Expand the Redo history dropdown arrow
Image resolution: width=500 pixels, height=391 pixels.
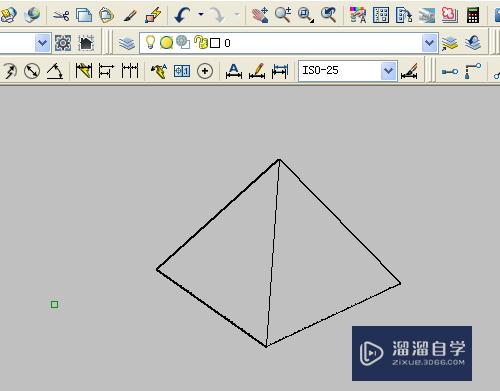pyautogui.click(x=237, y=14)
